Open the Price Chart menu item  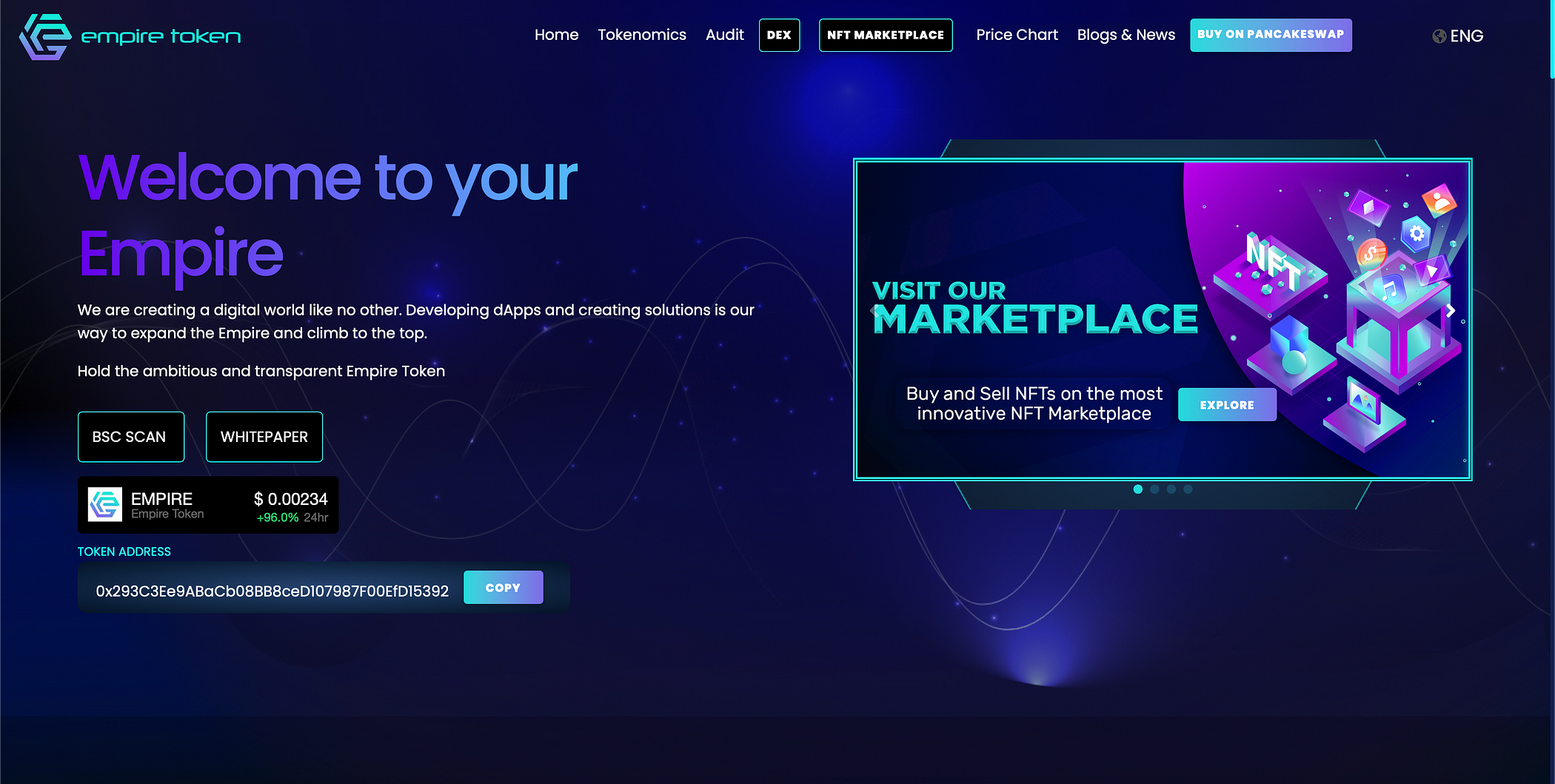[x=1017, y=35]
